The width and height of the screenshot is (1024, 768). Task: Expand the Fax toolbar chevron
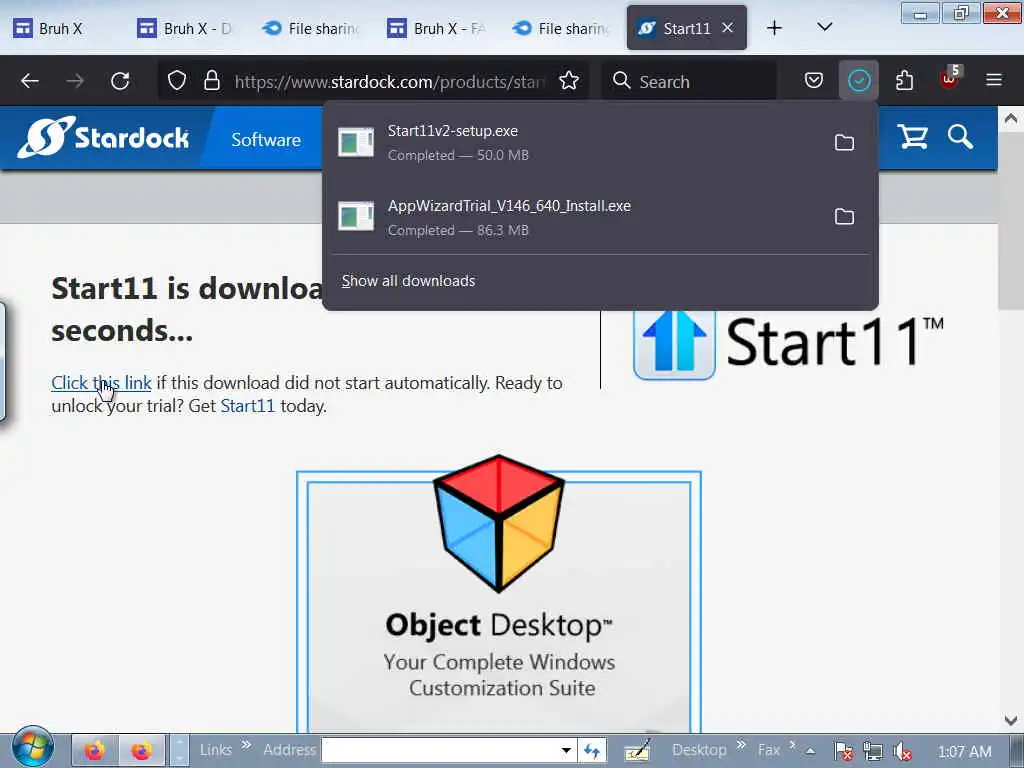tap(793, 744)
